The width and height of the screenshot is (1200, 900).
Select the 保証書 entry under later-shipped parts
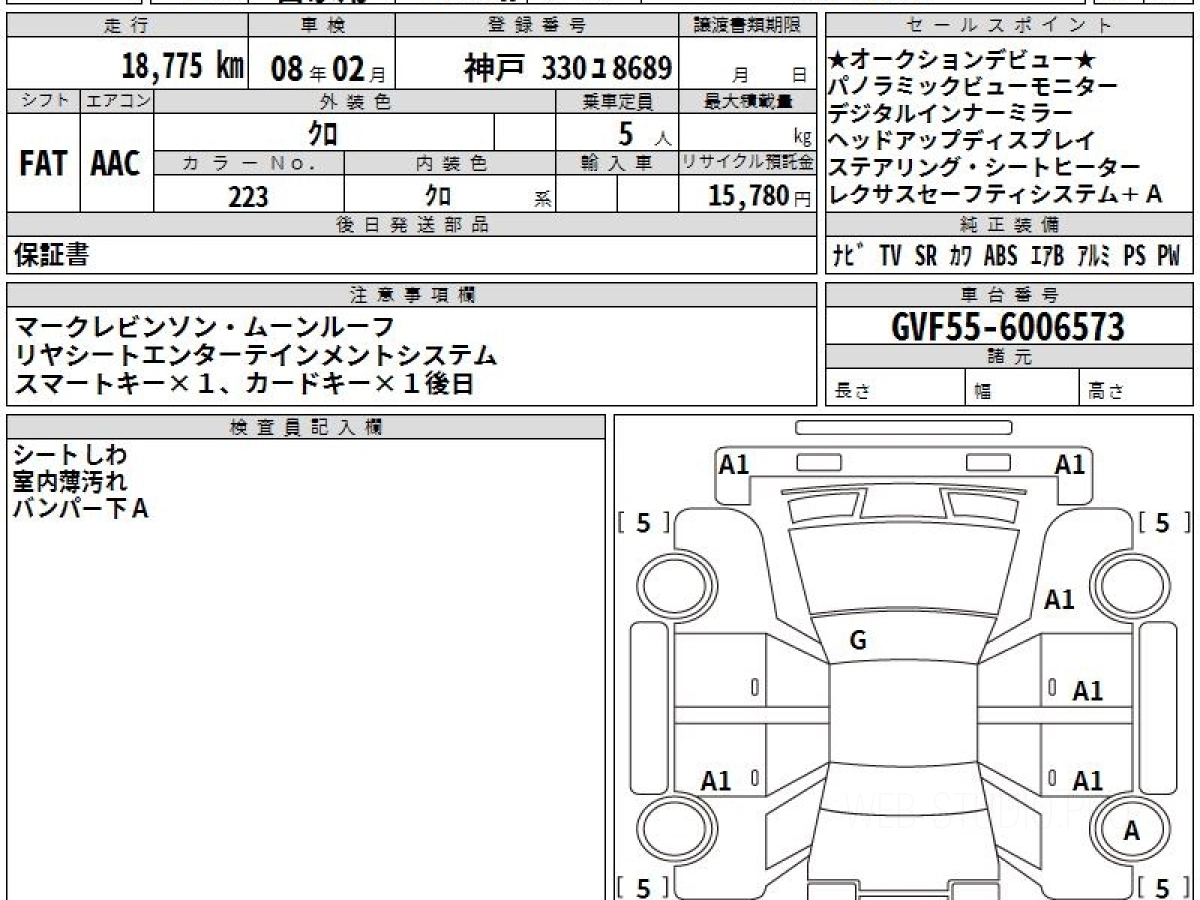tap(51, 255)
